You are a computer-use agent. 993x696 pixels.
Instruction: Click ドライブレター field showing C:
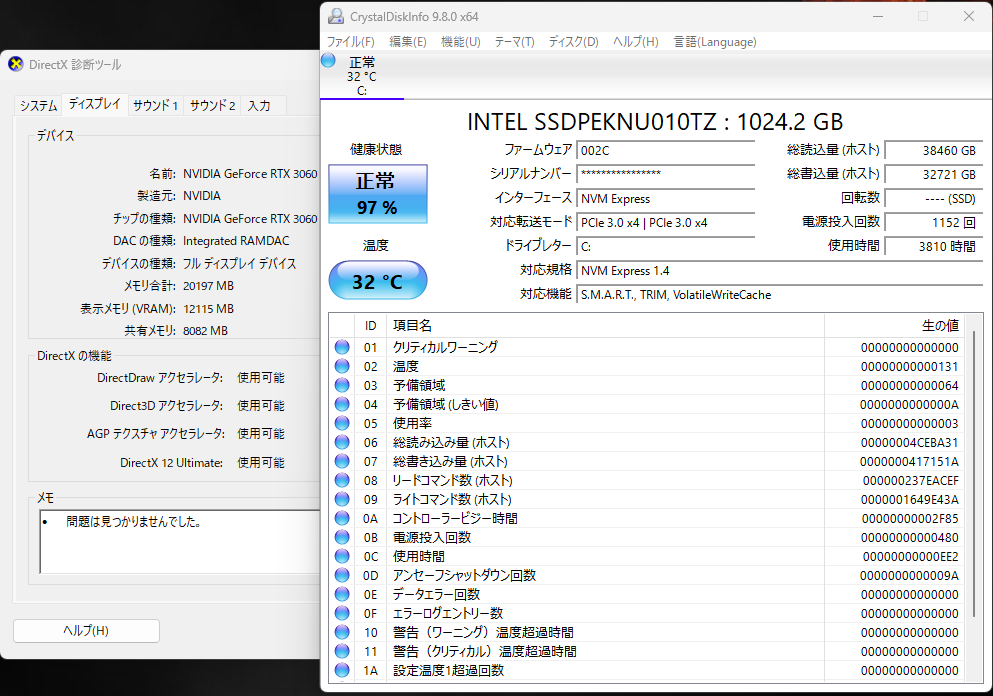666,246
